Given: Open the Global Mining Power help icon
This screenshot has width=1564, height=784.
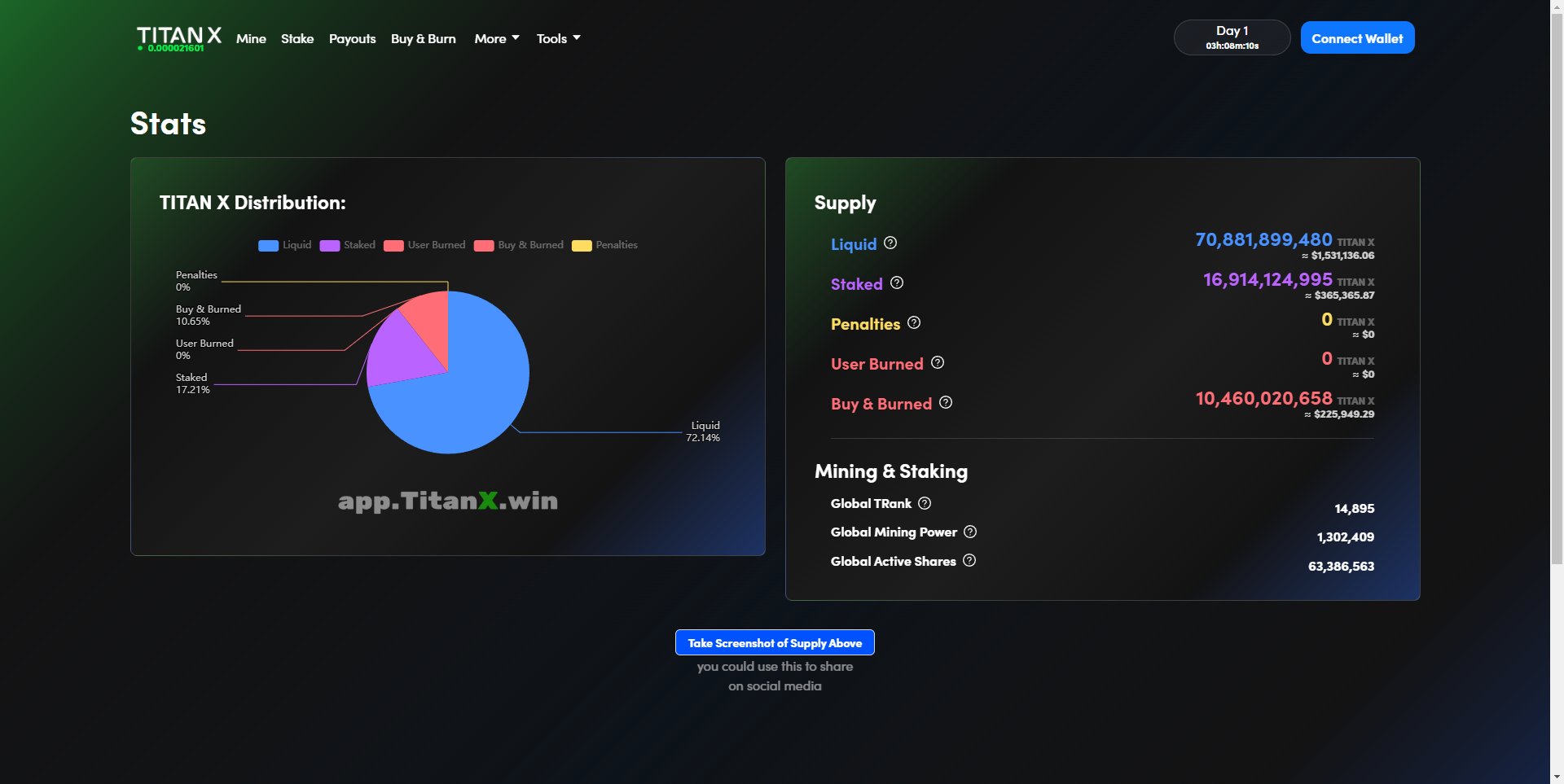Looking at the screenshot, I should point(970,532).
